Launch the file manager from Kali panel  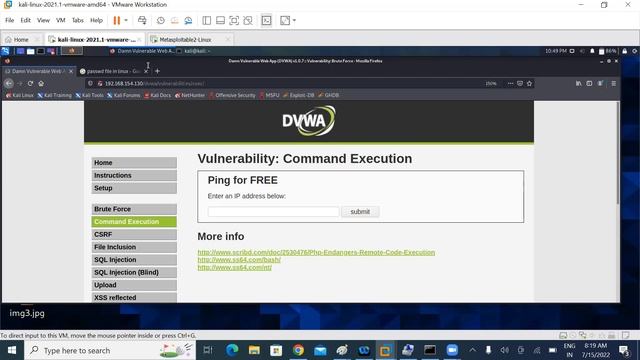(x=31, y=51)
